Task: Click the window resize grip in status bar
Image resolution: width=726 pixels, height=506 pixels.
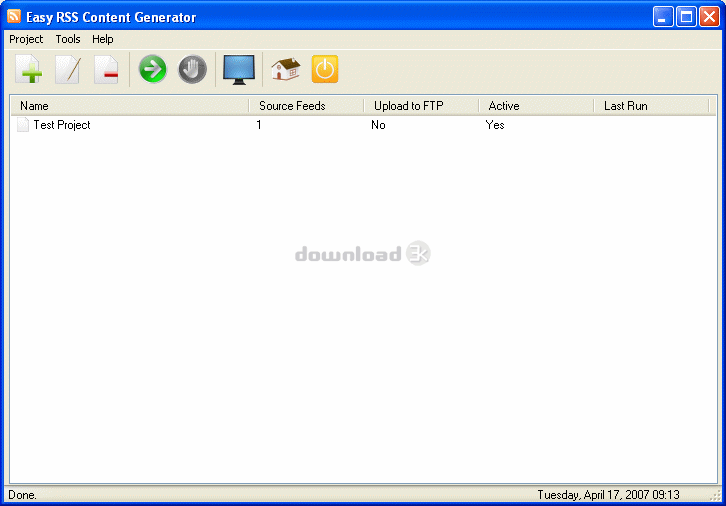Action: click(x=715, y=496)
